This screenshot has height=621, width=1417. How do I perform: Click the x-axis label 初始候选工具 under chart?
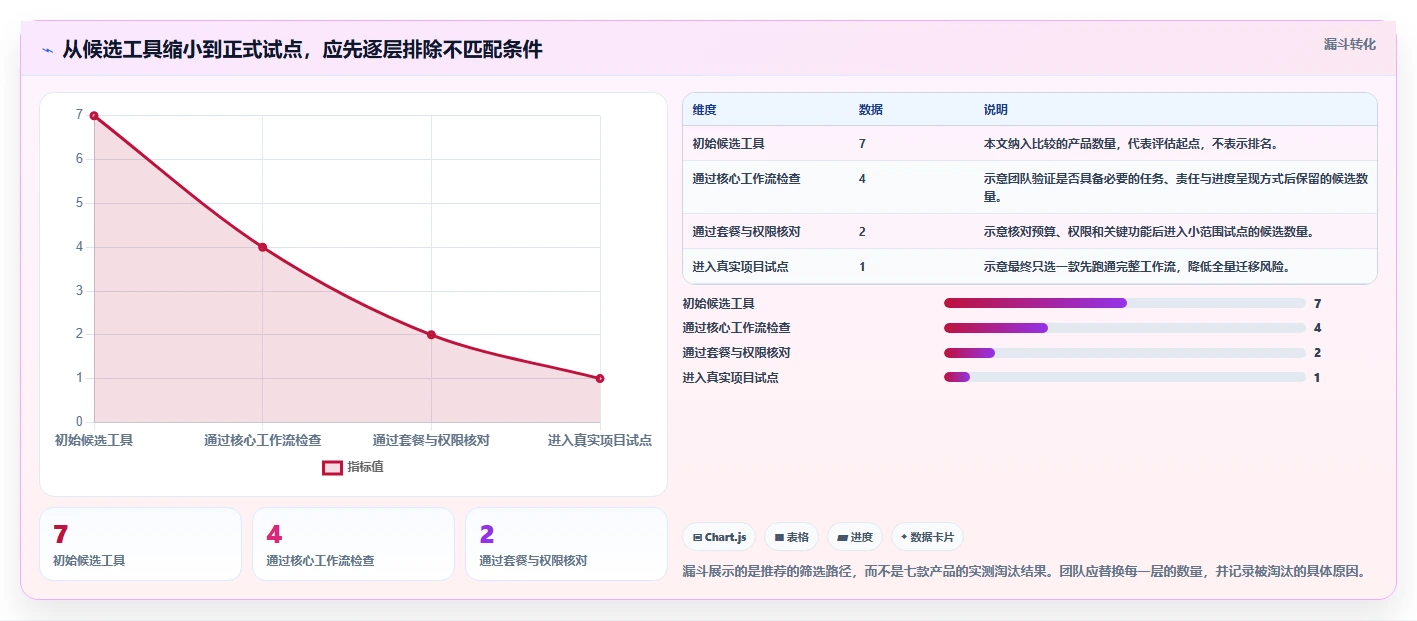(x=94, y=440)
